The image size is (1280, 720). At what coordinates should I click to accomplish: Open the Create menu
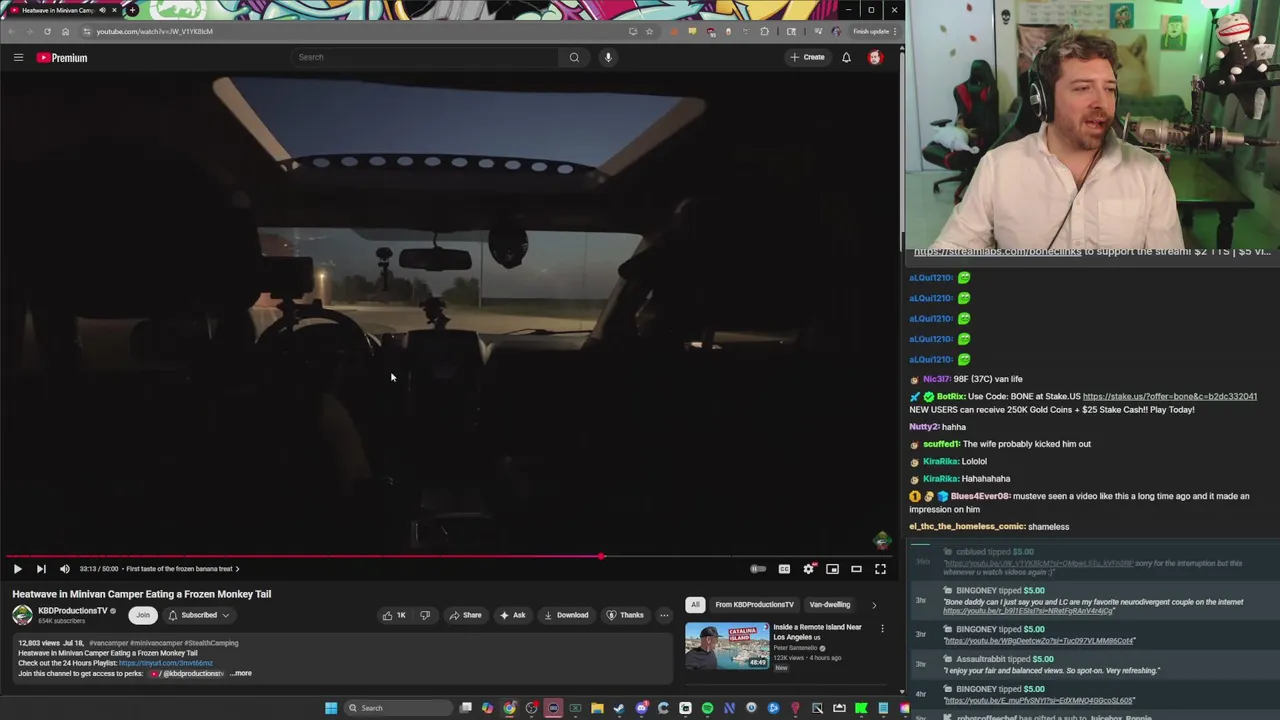click(807, 57)
